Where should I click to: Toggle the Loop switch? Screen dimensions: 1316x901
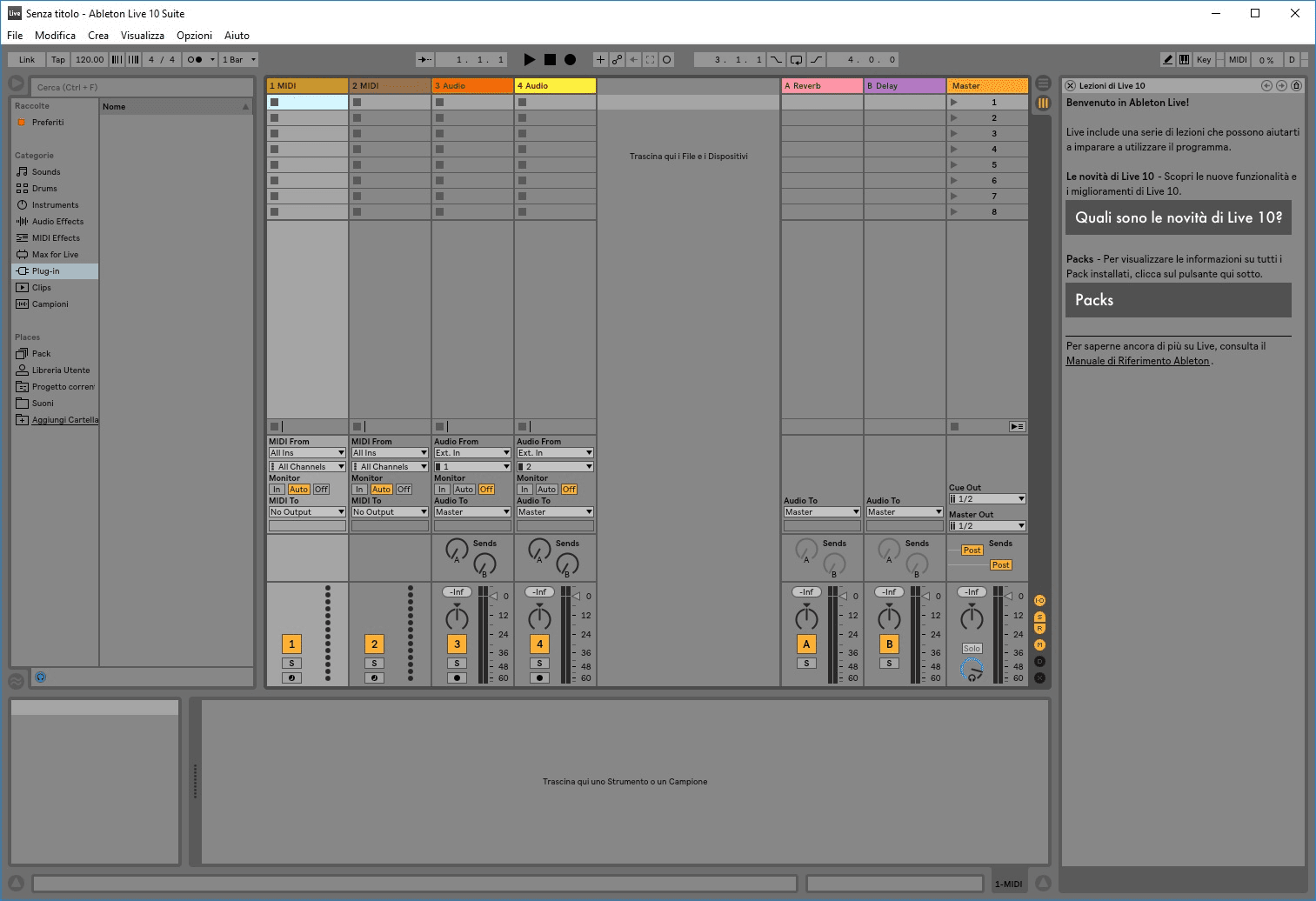796,60
